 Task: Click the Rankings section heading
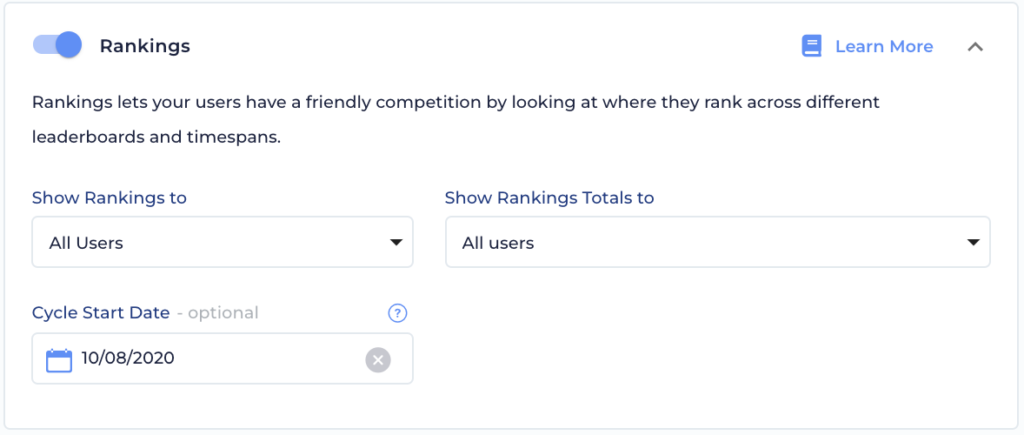(144, 46)
